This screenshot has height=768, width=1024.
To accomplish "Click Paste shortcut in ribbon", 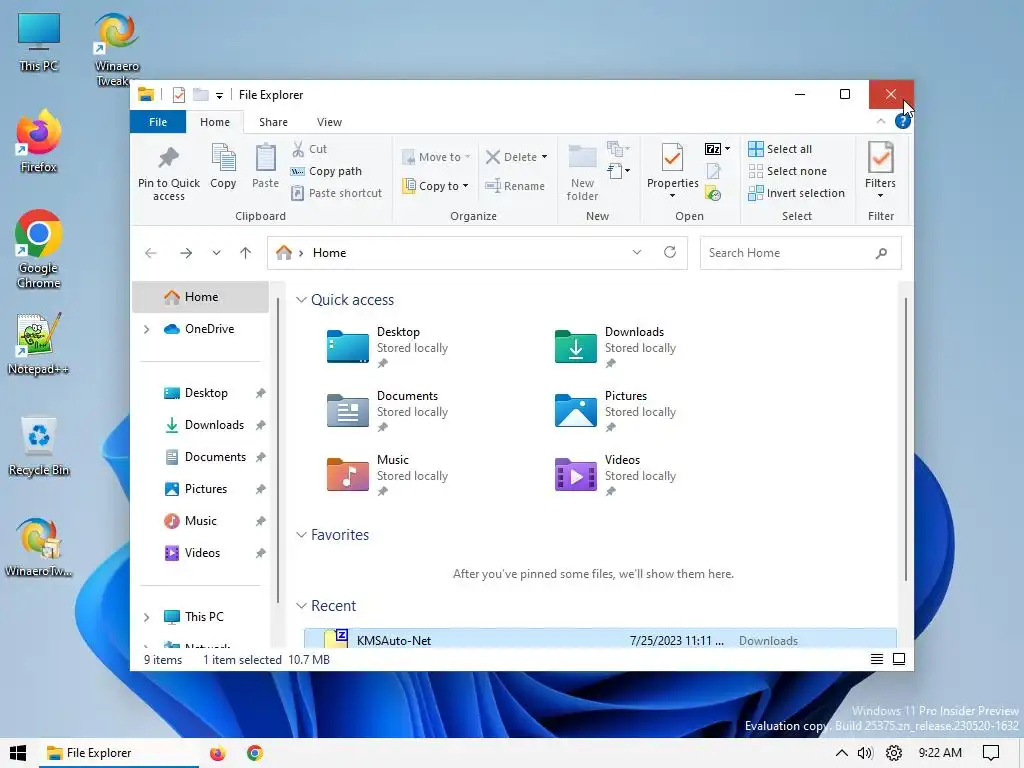I will (336, 193).
